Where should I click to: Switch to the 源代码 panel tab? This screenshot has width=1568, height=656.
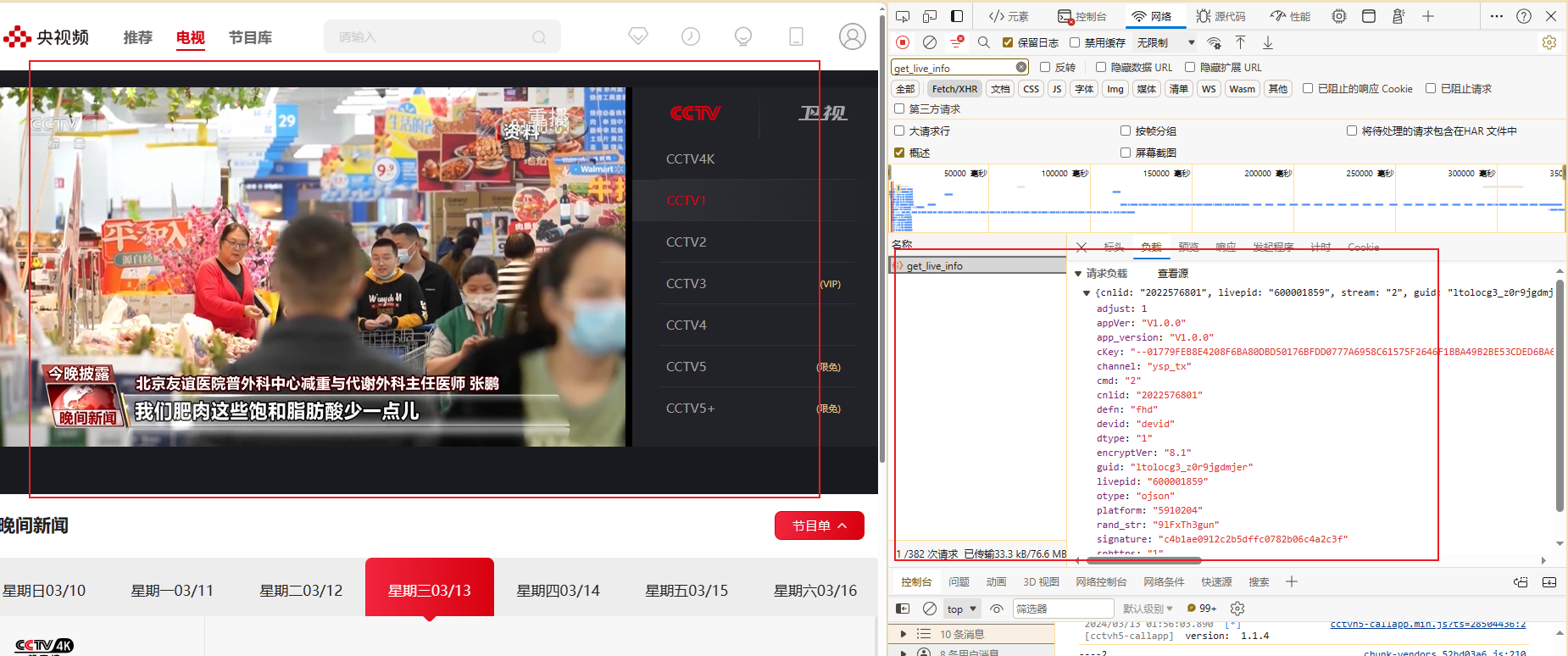coord(1220,16)
